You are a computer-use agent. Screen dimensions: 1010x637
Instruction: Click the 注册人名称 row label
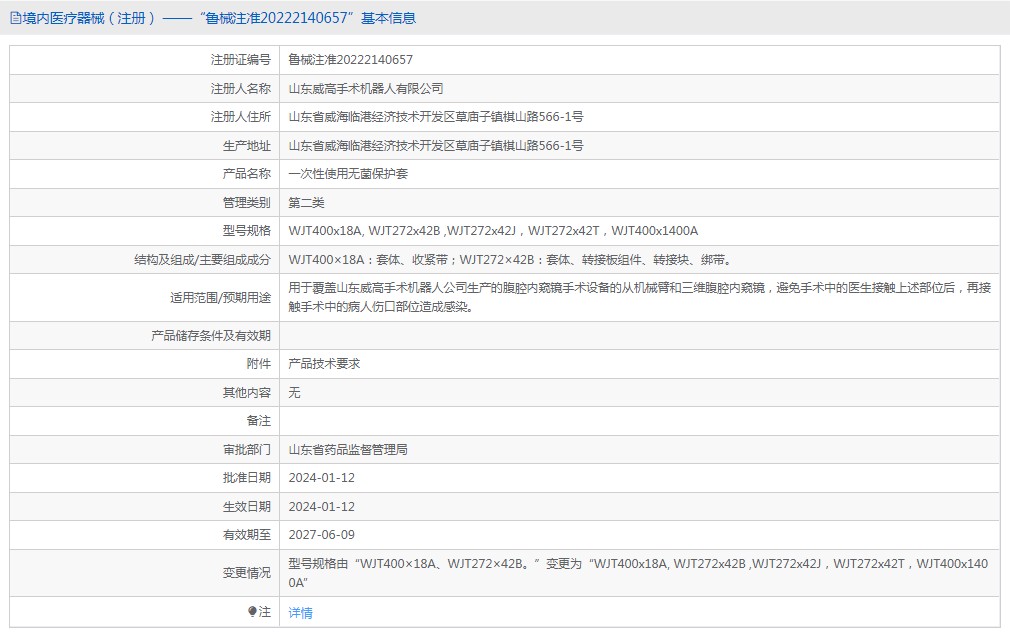241,89
